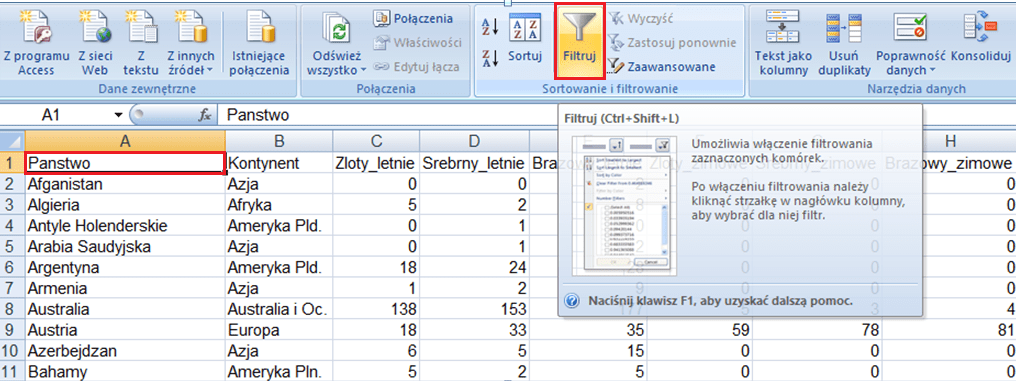1016x381 pixels.
Task: Open Właściwości in Połączenia group
Action: 418,43
